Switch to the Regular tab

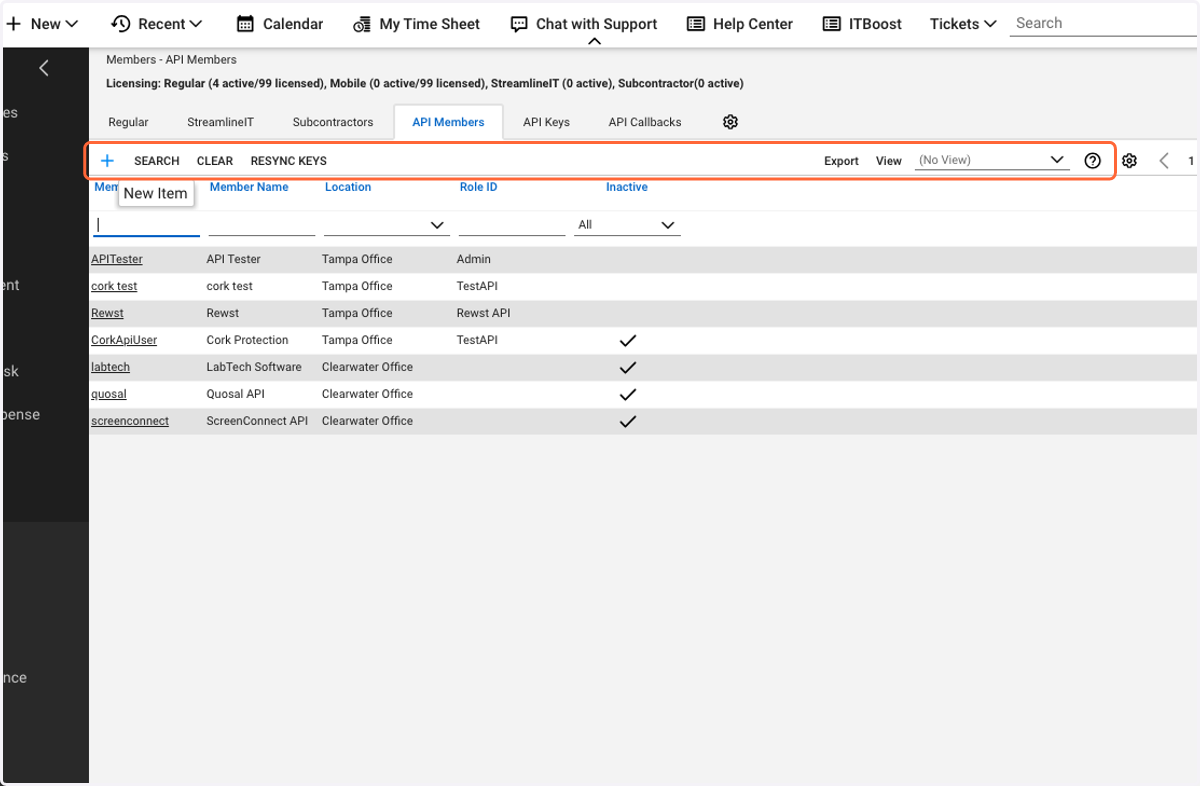coord(128,122)
